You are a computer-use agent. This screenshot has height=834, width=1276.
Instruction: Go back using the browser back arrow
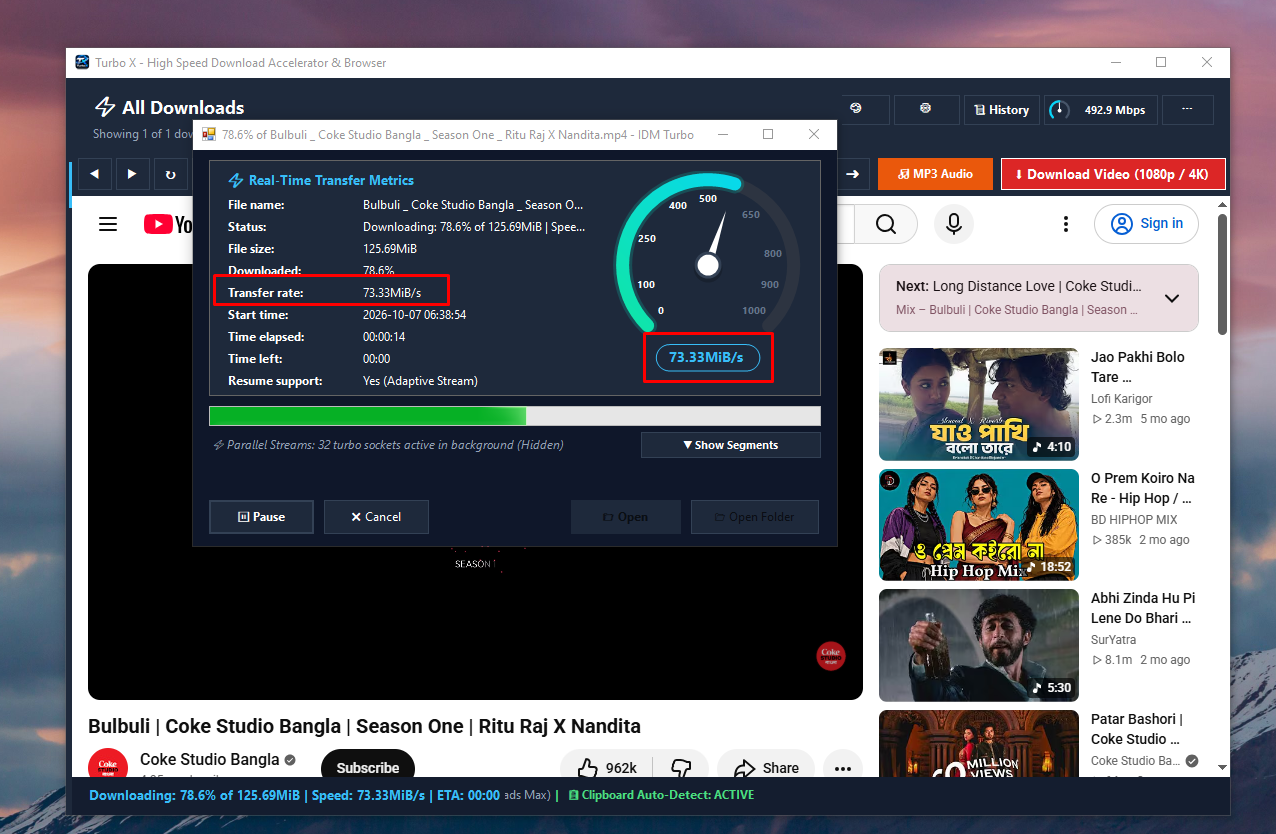[95, 174]
